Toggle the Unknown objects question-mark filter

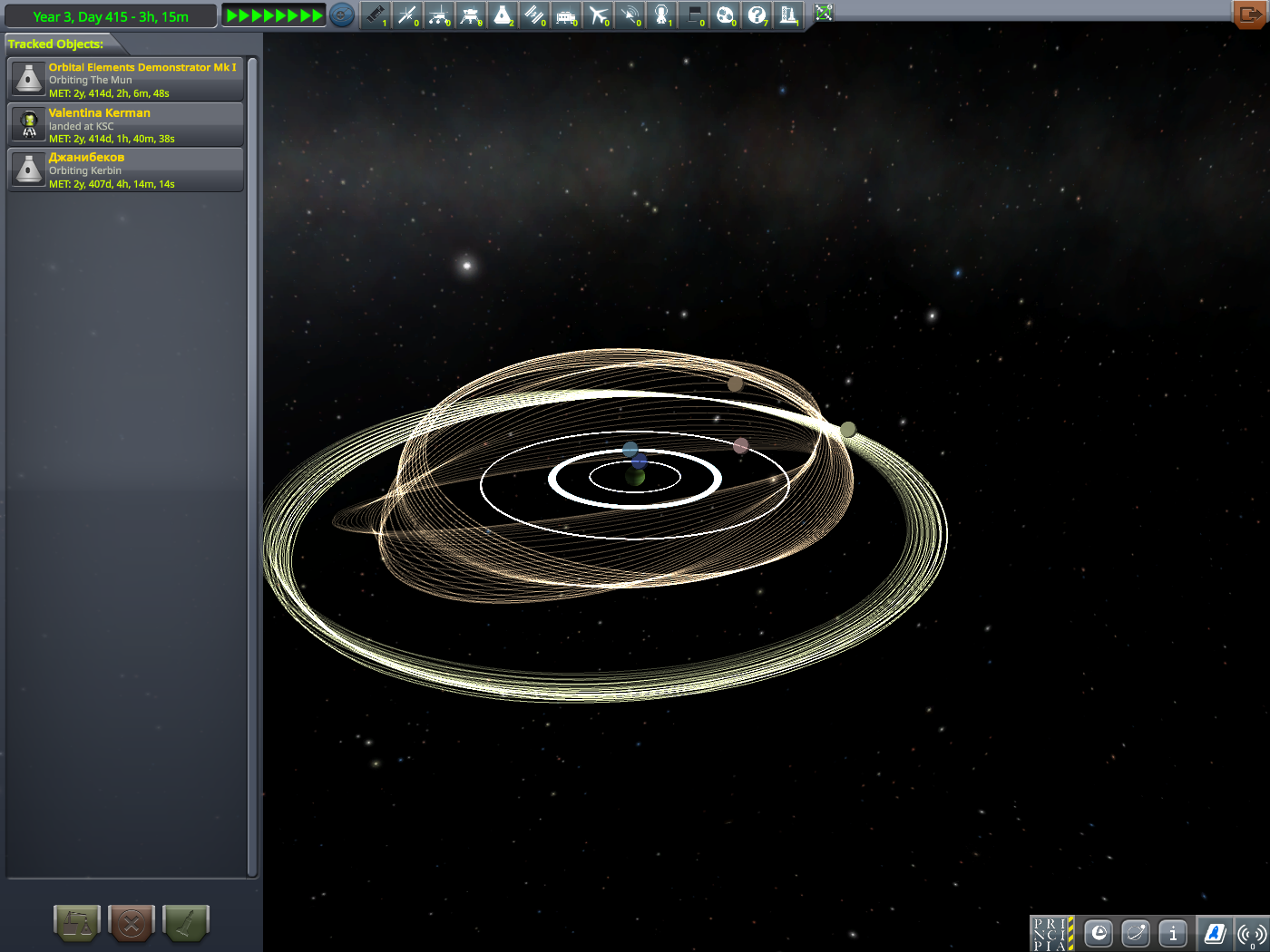point(757,15)
